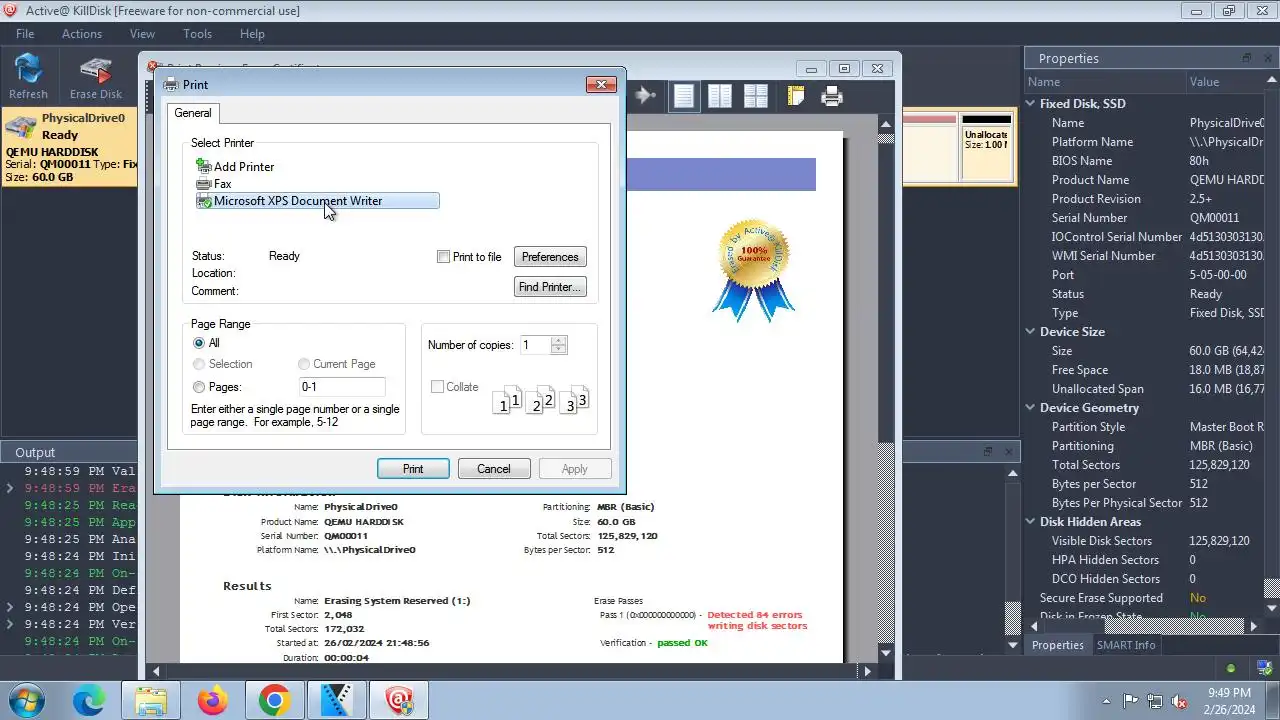
Task: Enable Print to file checkbox
Action: (443, 257)
